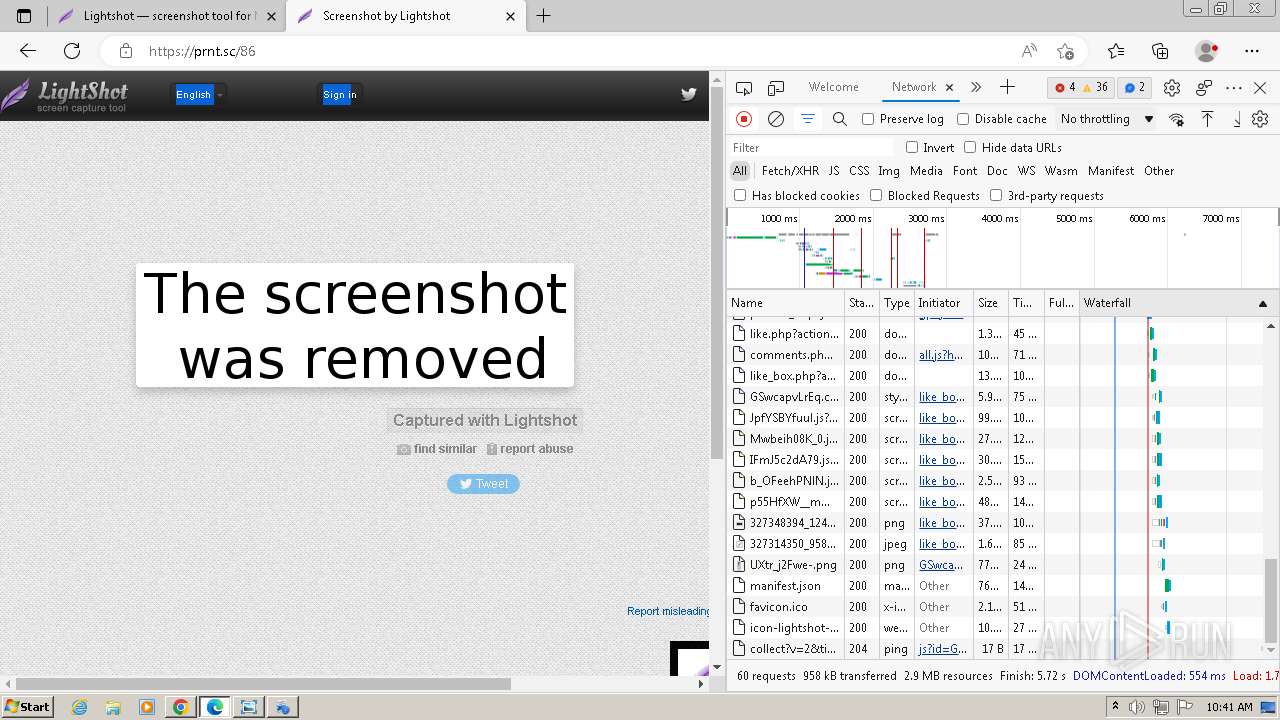
Task: Open network conditions wifi-gear icon
Action: click(x=1177, y=119)
